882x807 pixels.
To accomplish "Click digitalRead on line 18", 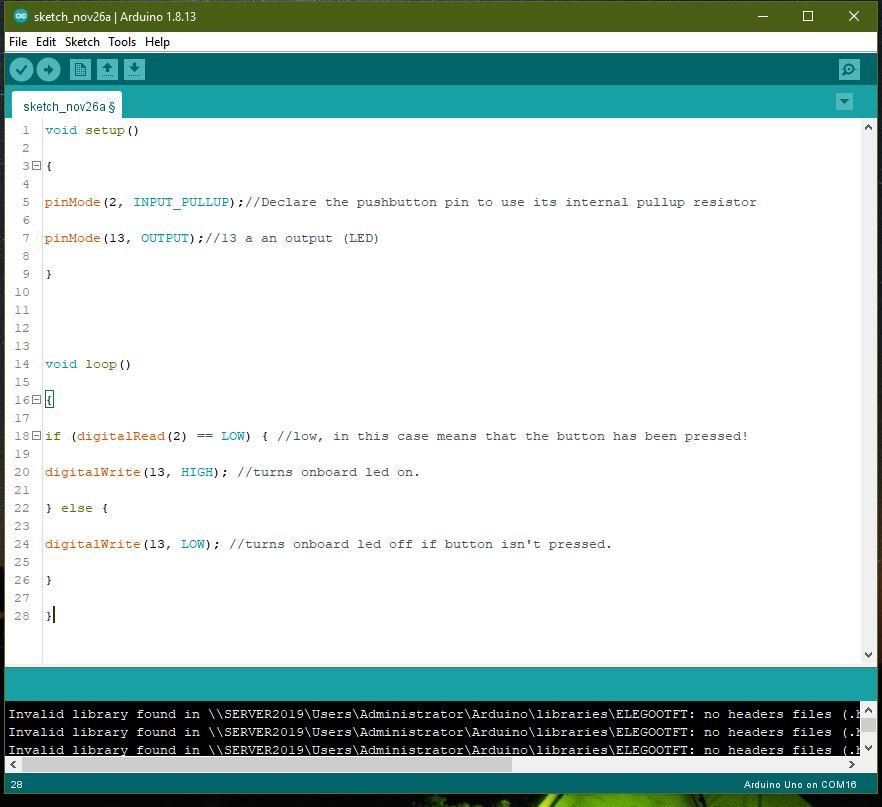I will (121, 436).
